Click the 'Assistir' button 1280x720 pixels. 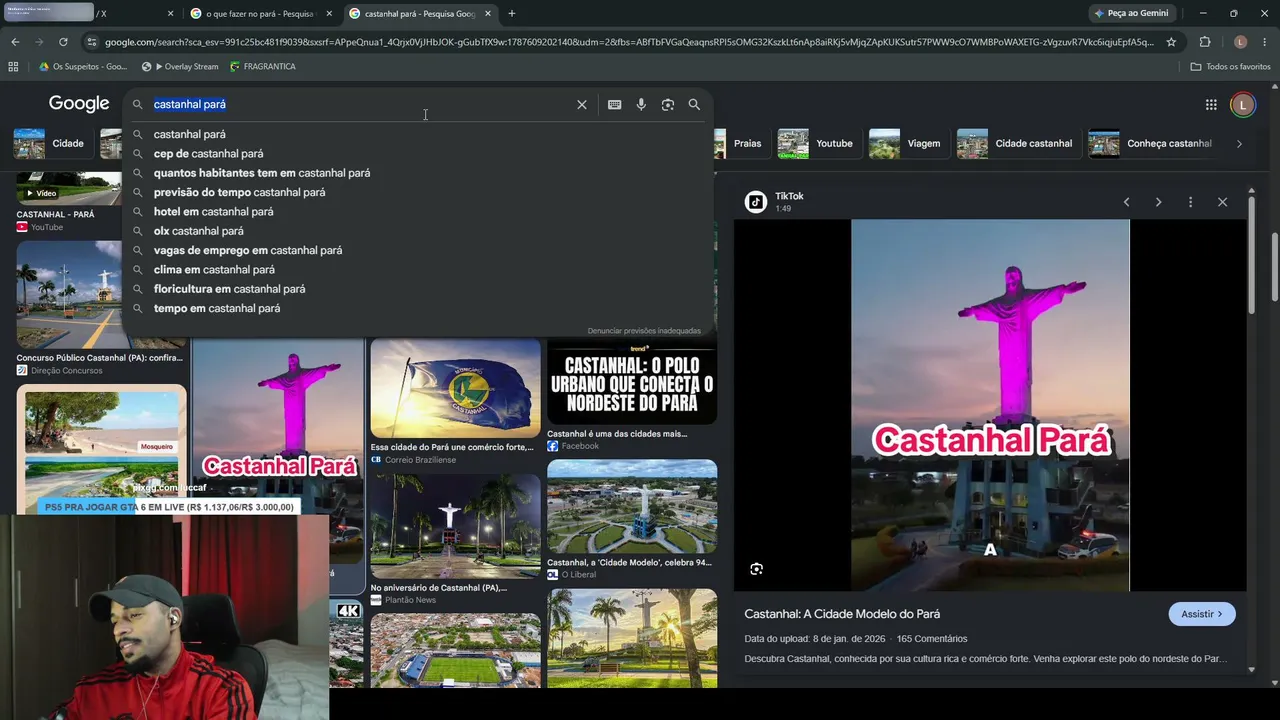(x=1202, y=614)
